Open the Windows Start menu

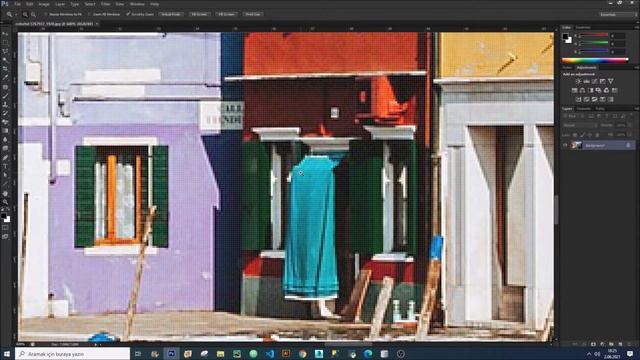pyautogui.click(x=7, y=353)
